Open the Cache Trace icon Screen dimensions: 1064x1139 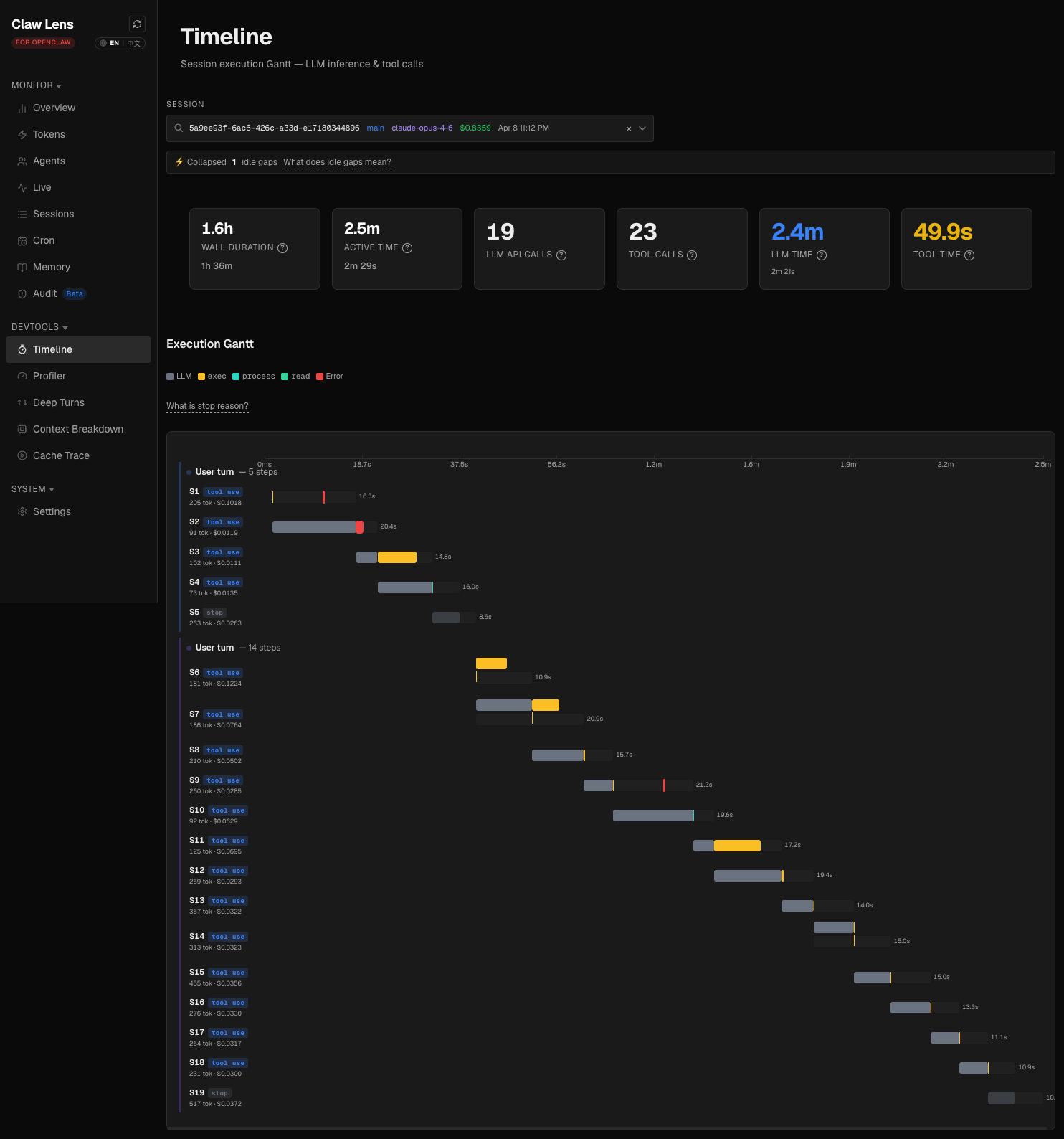click(22, 456)
